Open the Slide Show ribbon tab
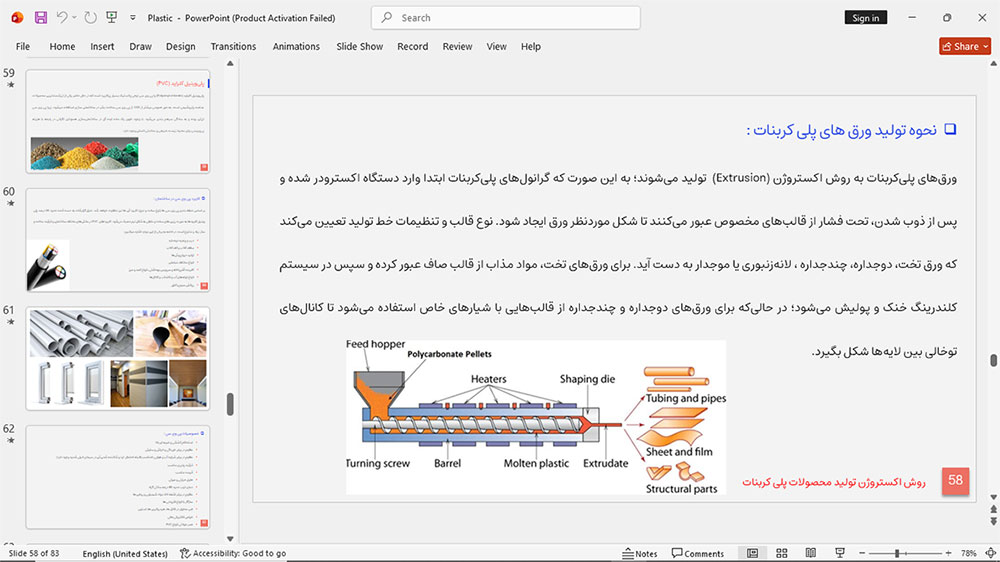Screen dimensions: 1000x562 tap(360, 47)
